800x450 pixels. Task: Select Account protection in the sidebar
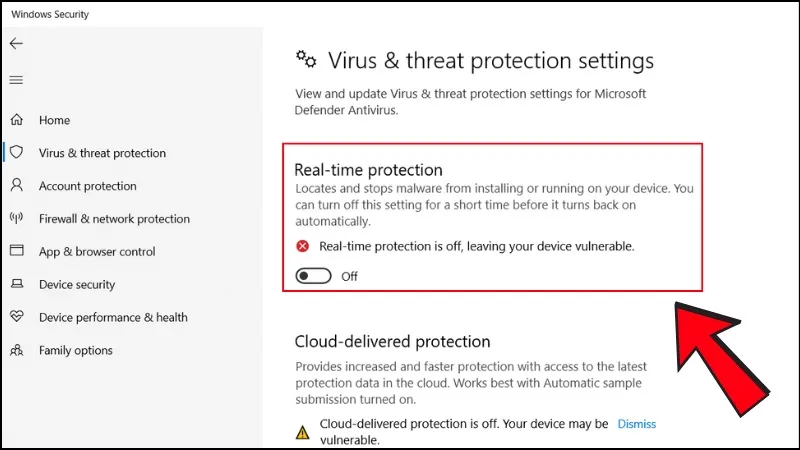click(x=87, y=186)
